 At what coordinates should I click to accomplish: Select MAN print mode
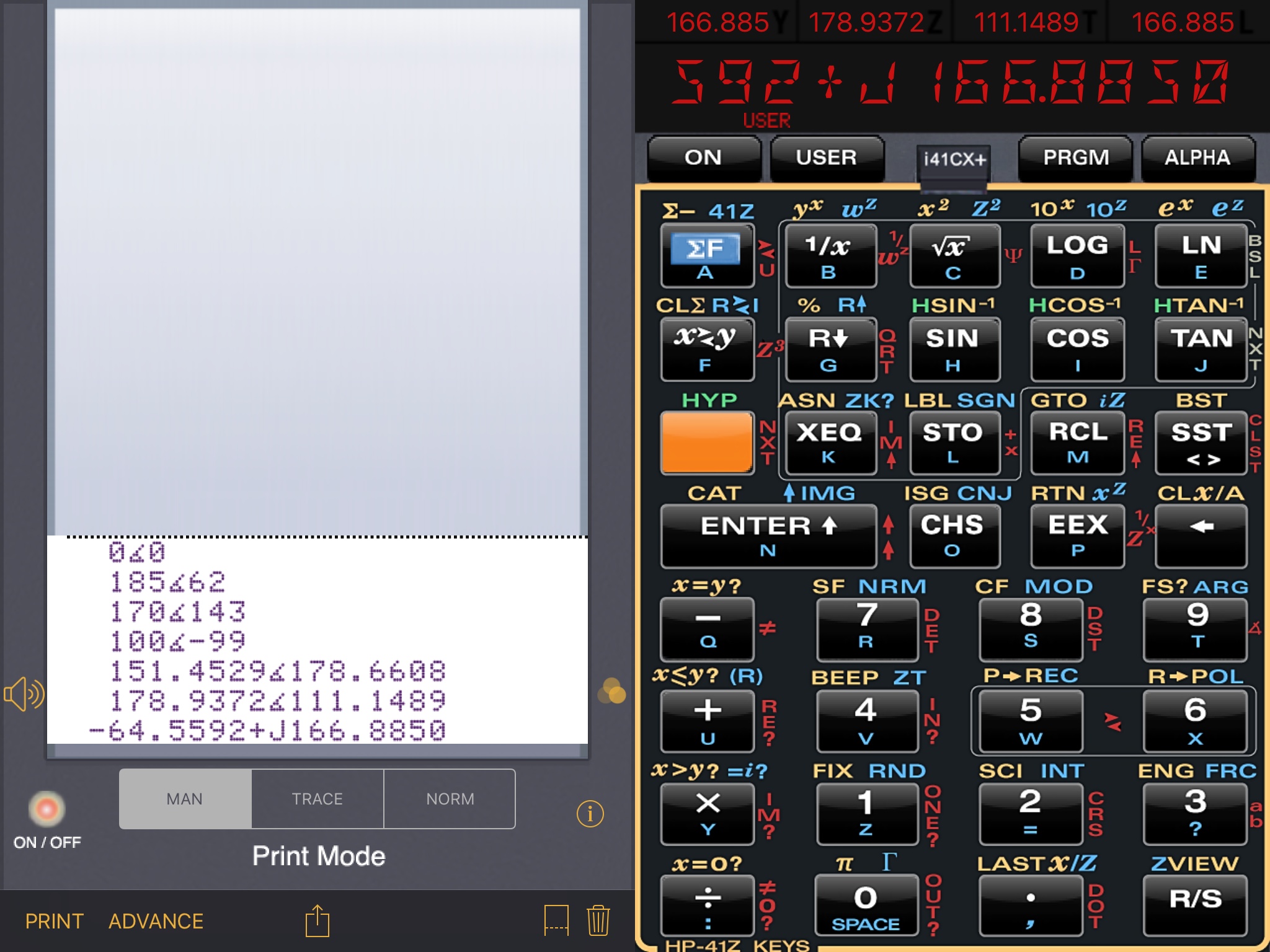185,799
